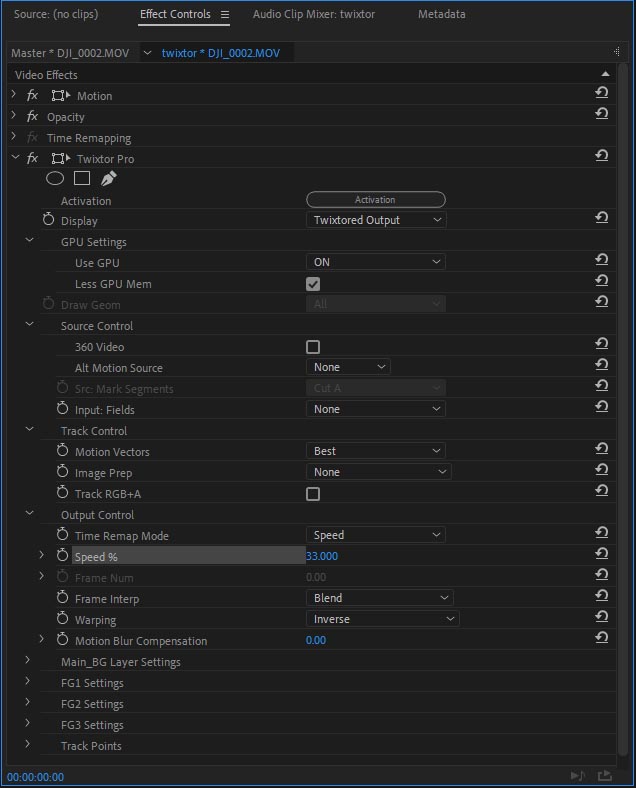
Task: Uncheck the Less GPU Mem checkbox
Action: pyautogui.click(x=313, y=284)
